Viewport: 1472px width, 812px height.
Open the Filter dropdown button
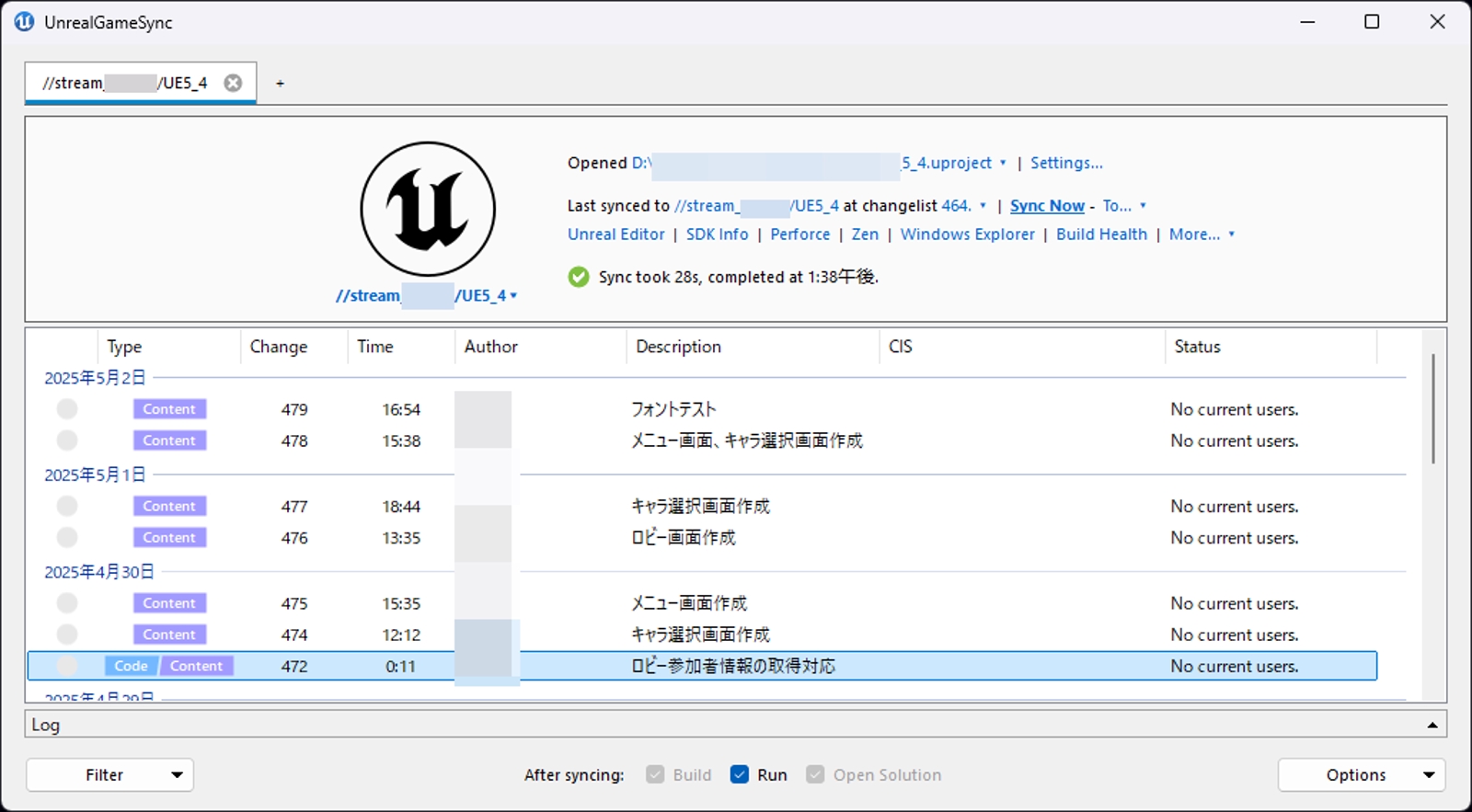pyautogui.click(x=109, y=775)
